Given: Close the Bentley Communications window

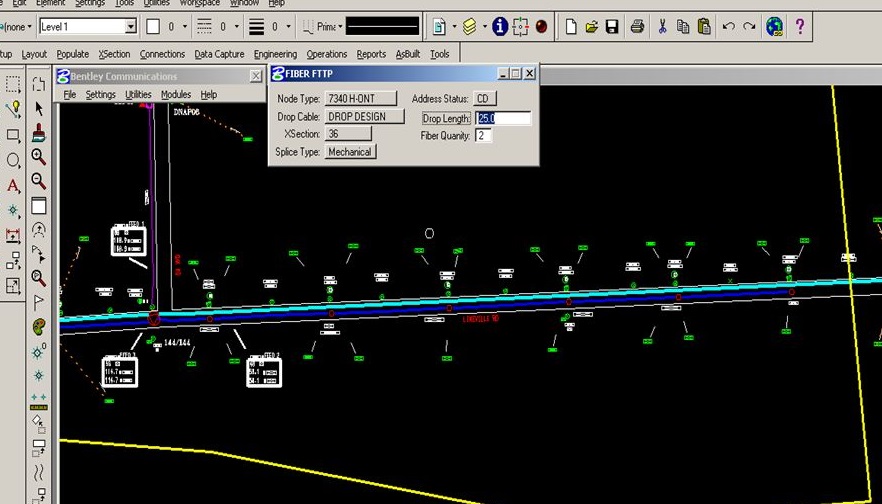Looking at the screenshot, I should coord(255,76).
